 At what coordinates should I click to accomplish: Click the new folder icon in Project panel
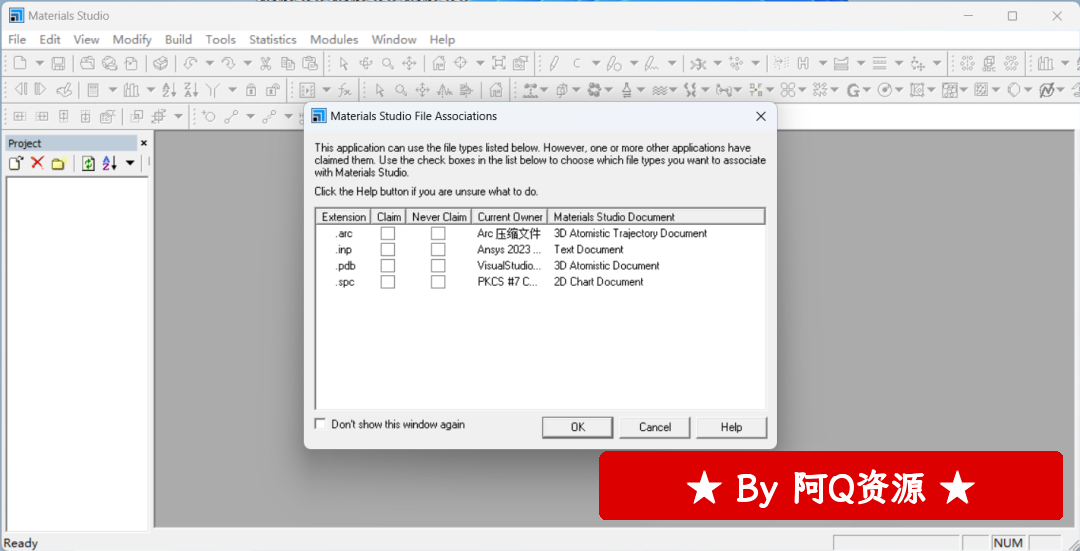pyautogui.click(x=58, y=163)
